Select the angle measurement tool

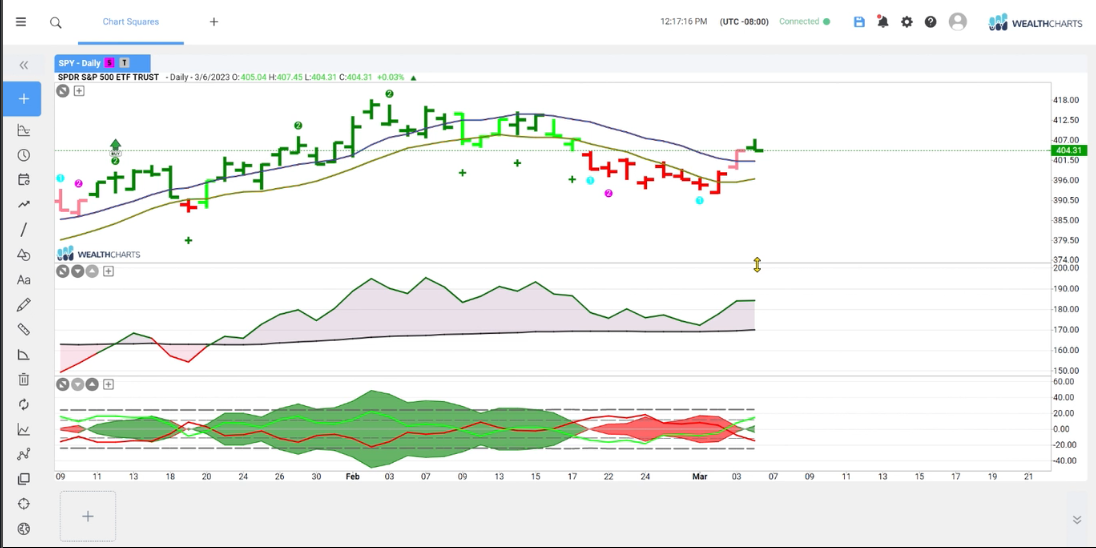24,354
